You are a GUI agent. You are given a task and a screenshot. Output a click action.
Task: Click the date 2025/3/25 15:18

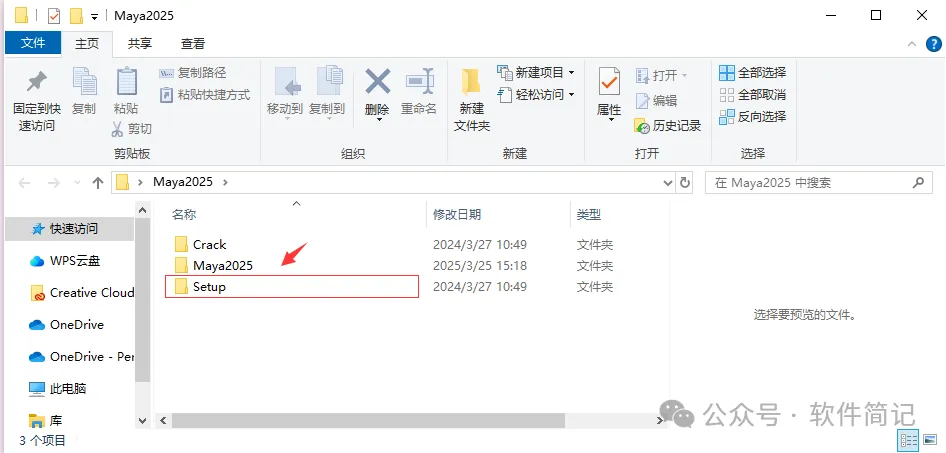coord(480,266)
